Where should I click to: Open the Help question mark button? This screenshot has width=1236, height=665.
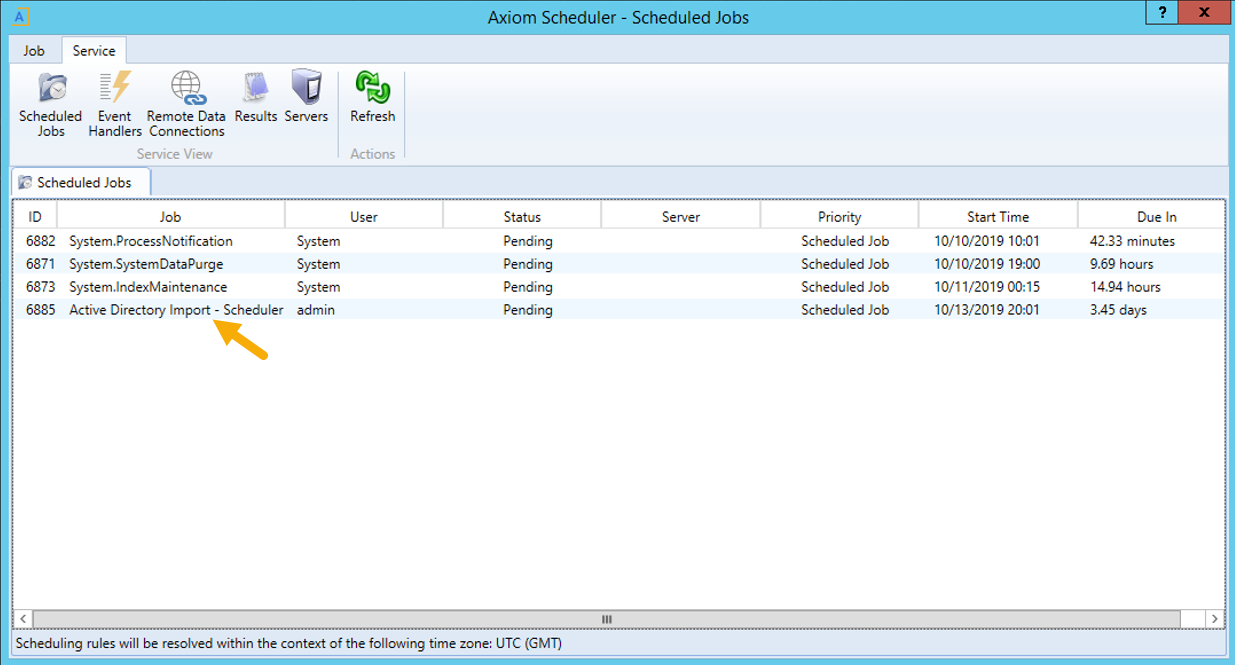tap(1161, 13)
